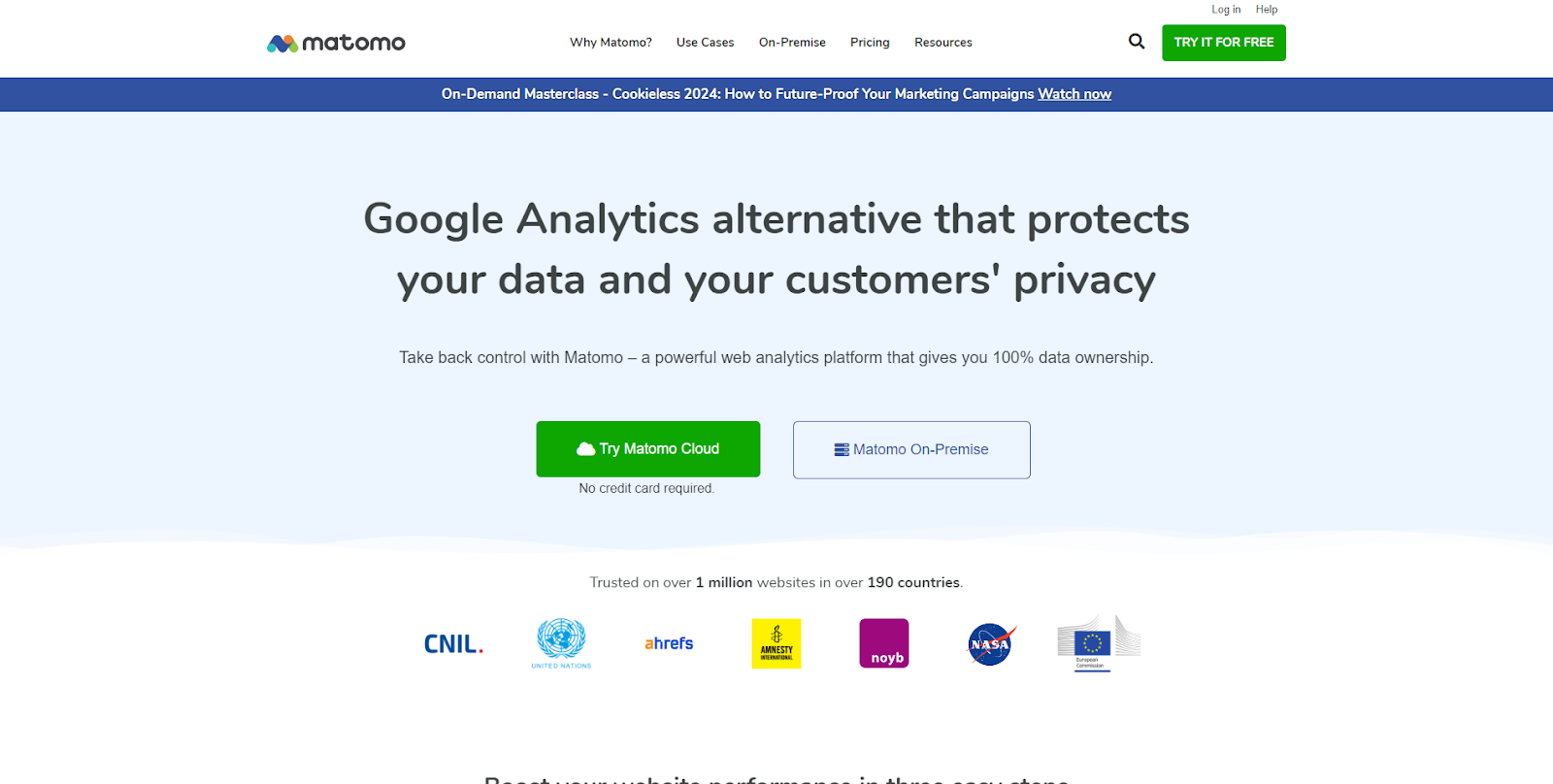Click the Try Matomo Cloud button
This screenshot has width=1553, height=784.
648,449
